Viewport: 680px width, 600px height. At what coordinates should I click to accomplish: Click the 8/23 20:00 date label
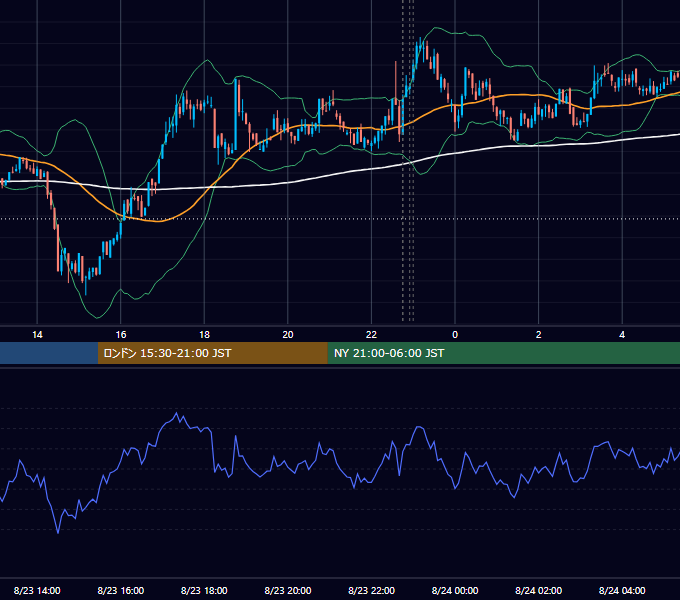coord(288,590)
